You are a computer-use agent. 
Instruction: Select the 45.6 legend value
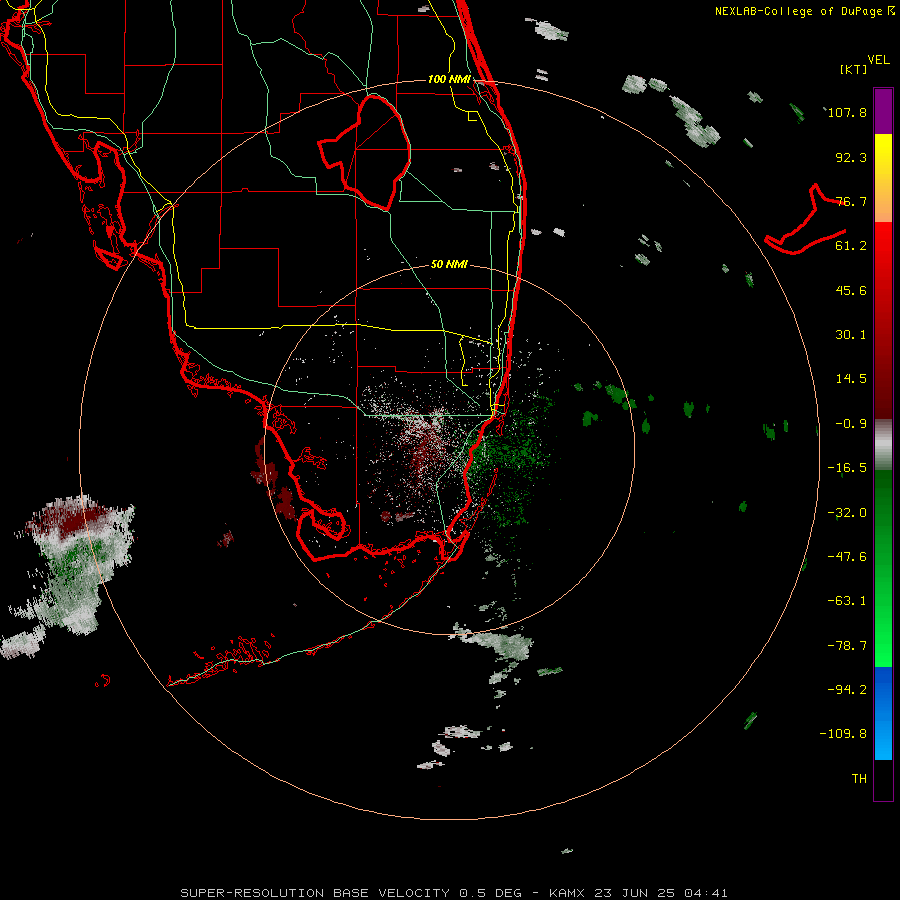click(851, 290)
